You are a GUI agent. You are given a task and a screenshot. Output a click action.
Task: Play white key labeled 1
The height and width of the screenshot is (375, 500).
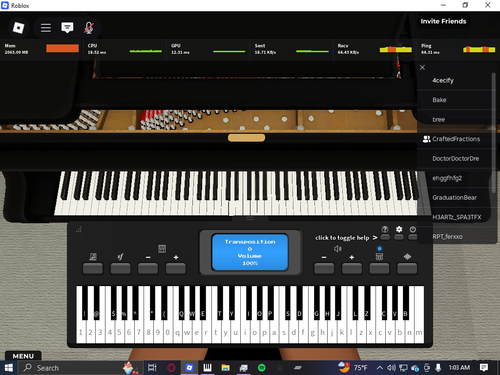coord(81,332)
